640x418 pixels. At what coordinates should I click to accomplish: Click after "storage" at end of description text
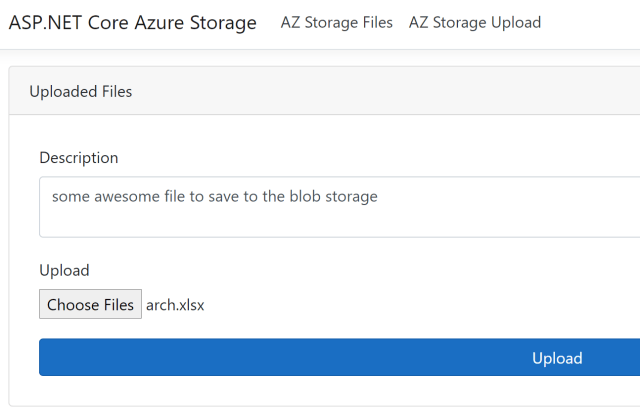(x=379, y=197)
